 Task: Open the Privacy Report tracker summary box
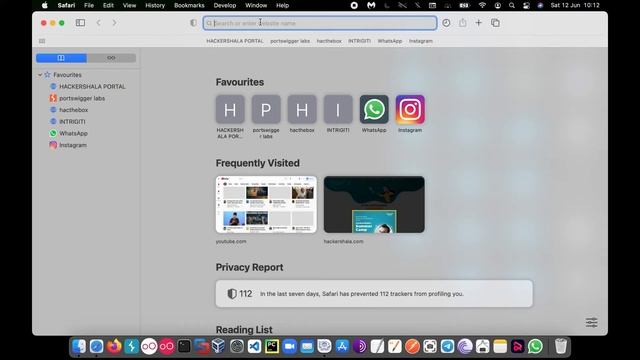pyautogui.click(x=374, y=293)
